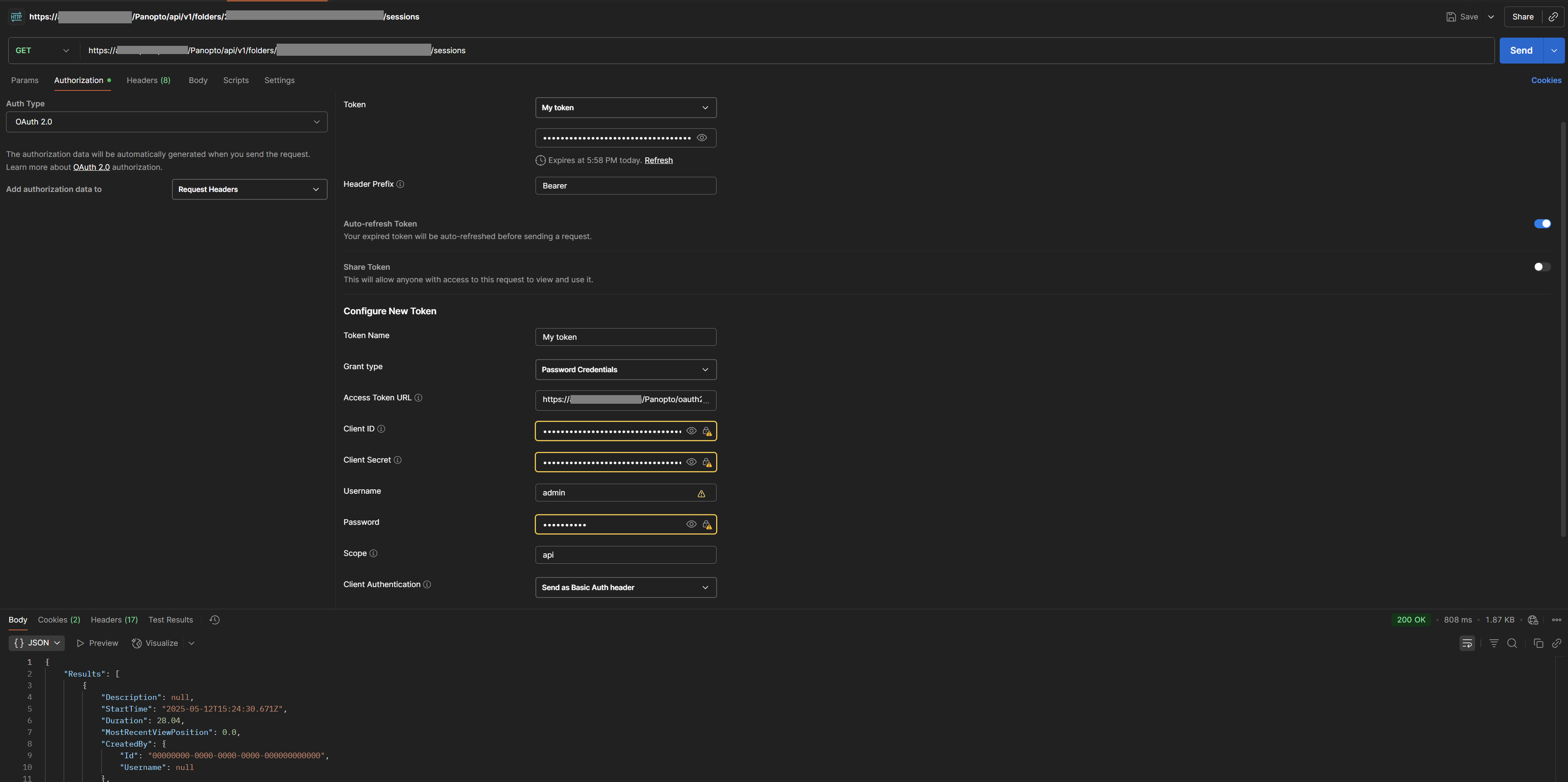Click the Refresh token link
1568x782 pixels.
tap(659, 160)
